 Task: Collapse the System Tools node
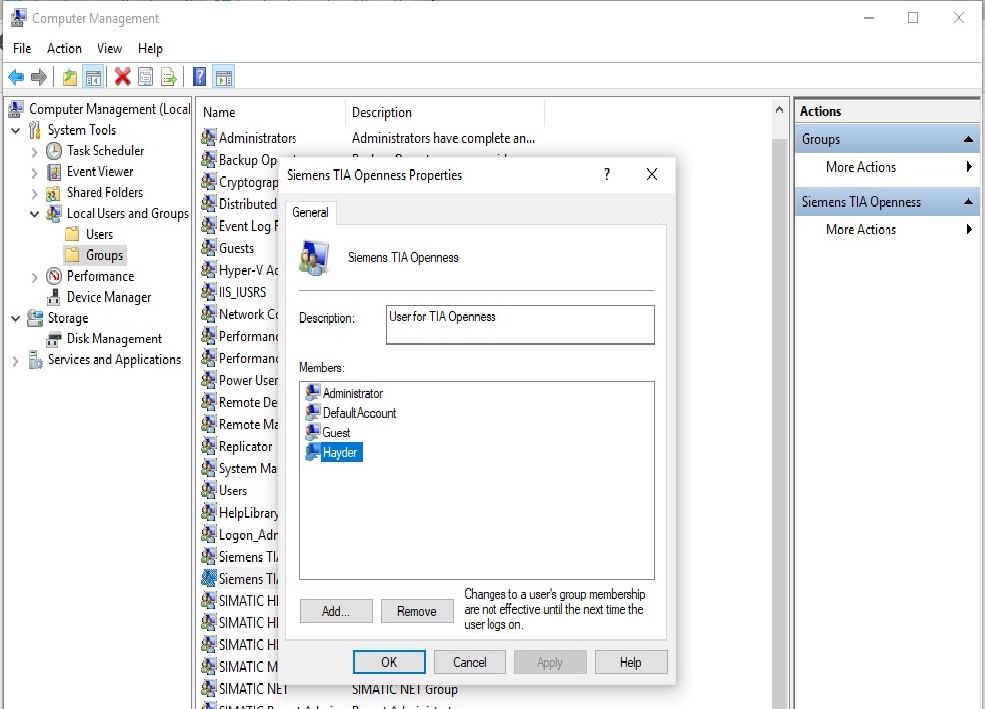point(16,131)
